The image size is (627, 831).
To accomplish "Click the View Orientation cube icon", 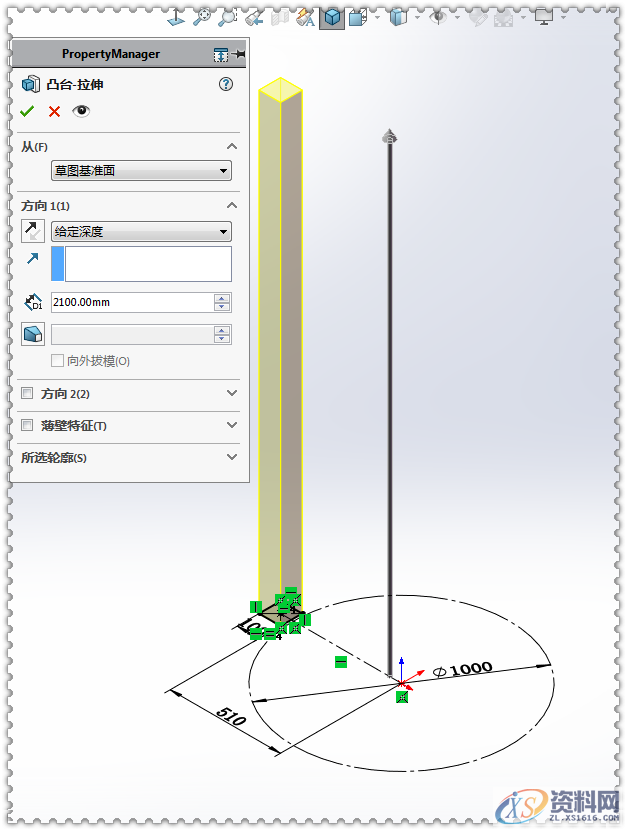I will (358, 18).
